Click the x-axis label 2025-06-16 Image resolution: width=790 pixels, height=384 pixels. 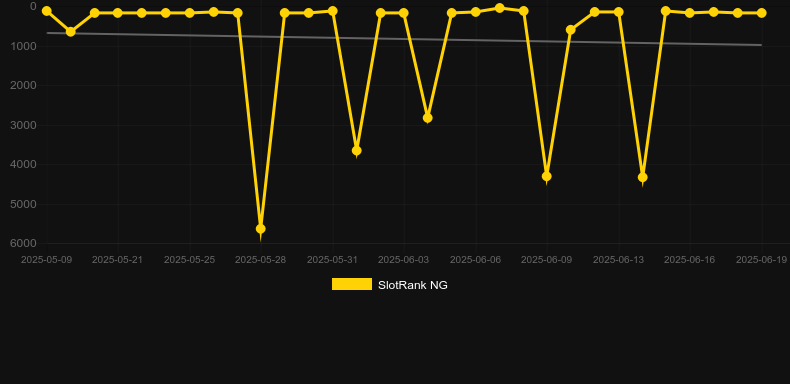coord(690,260)
